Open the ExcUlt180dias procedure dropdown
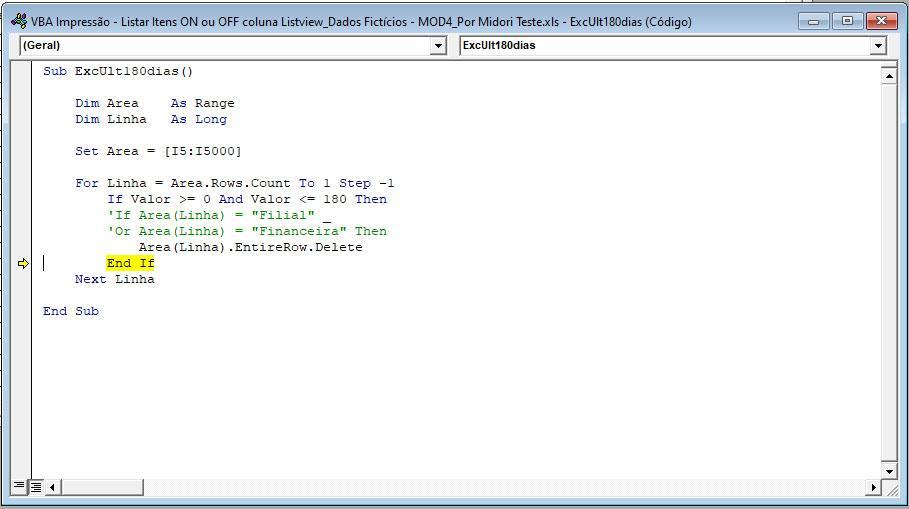Image resolution: width=909 pixels, height=509 pixels. tap(878, 46)
